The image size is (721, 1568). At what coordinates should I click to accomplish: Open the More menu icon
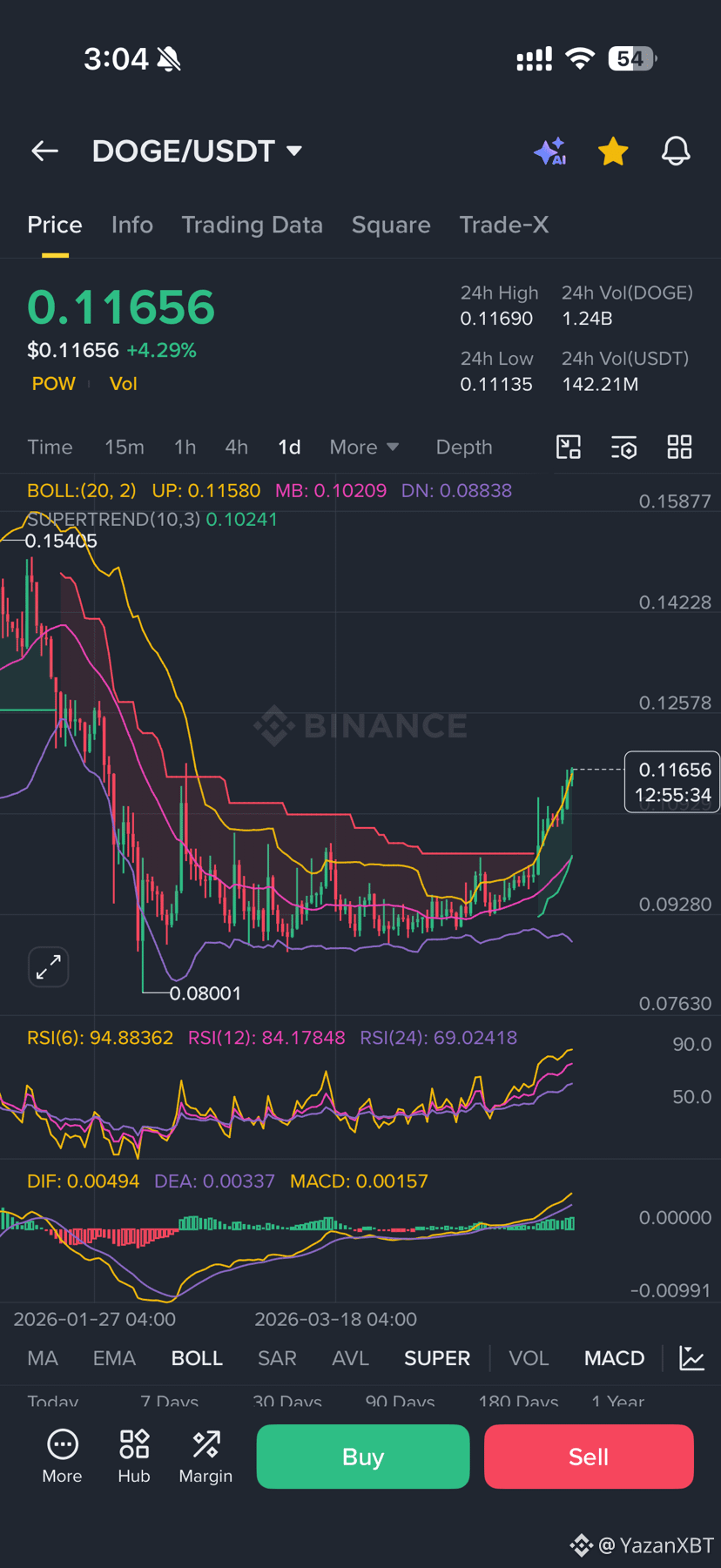click(62, 1457)
